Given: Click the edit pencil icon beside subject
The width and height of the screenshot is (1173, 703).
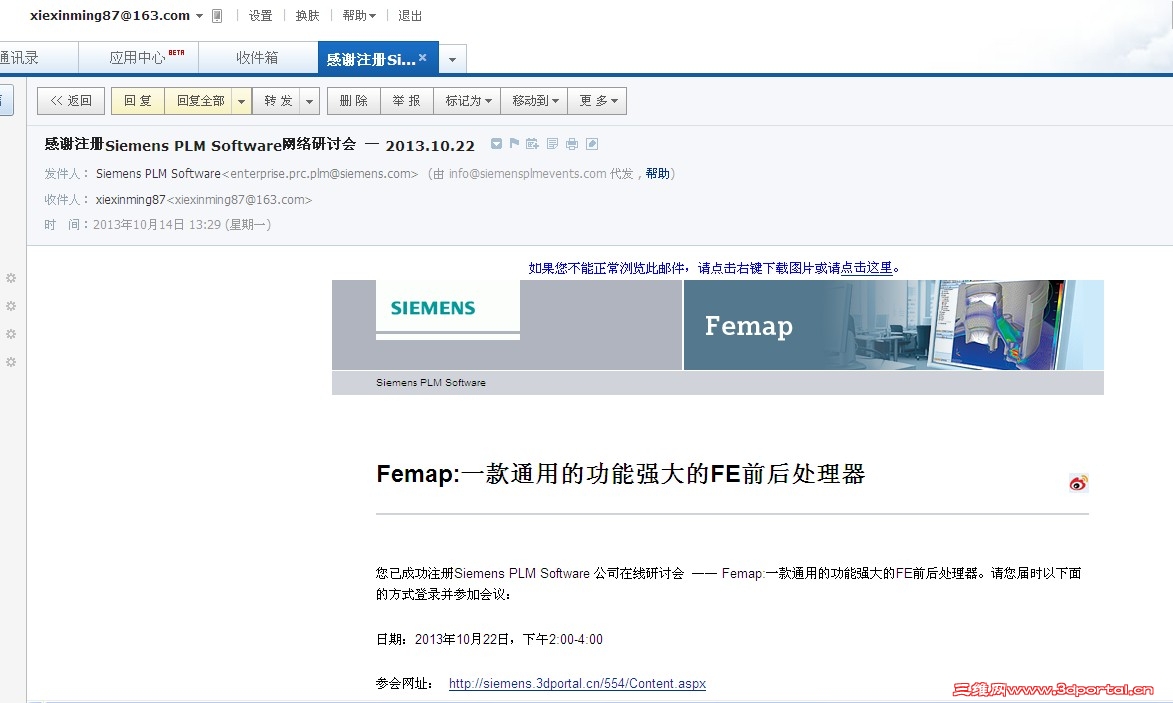Looking at the screenshot, I should [592, 144].
